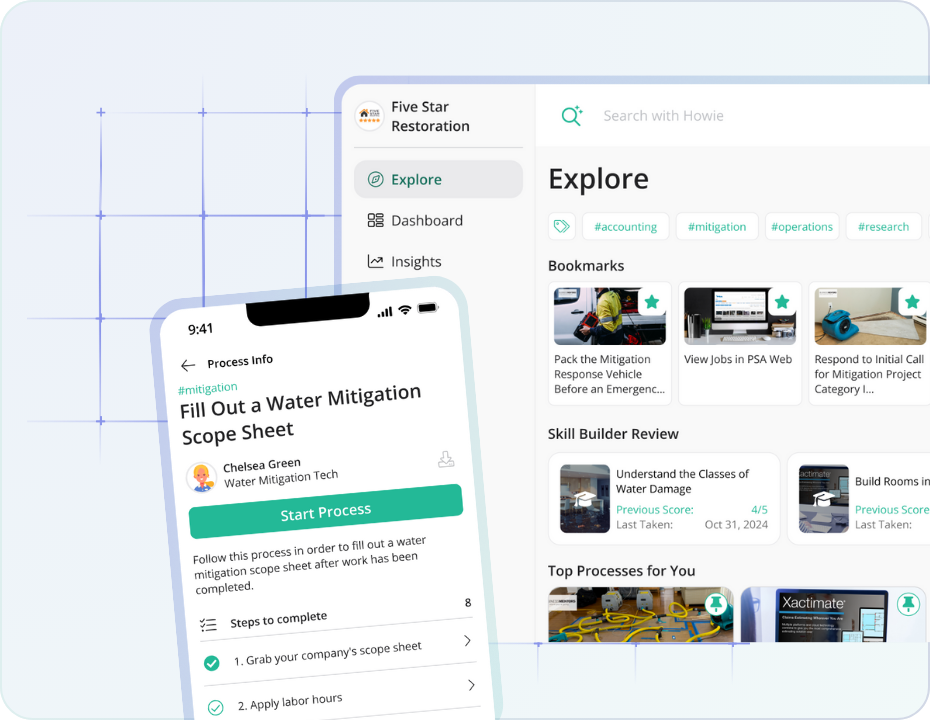Toggle check for Apply labor hours step
This screenshot has width=930, height=720.
215,707
